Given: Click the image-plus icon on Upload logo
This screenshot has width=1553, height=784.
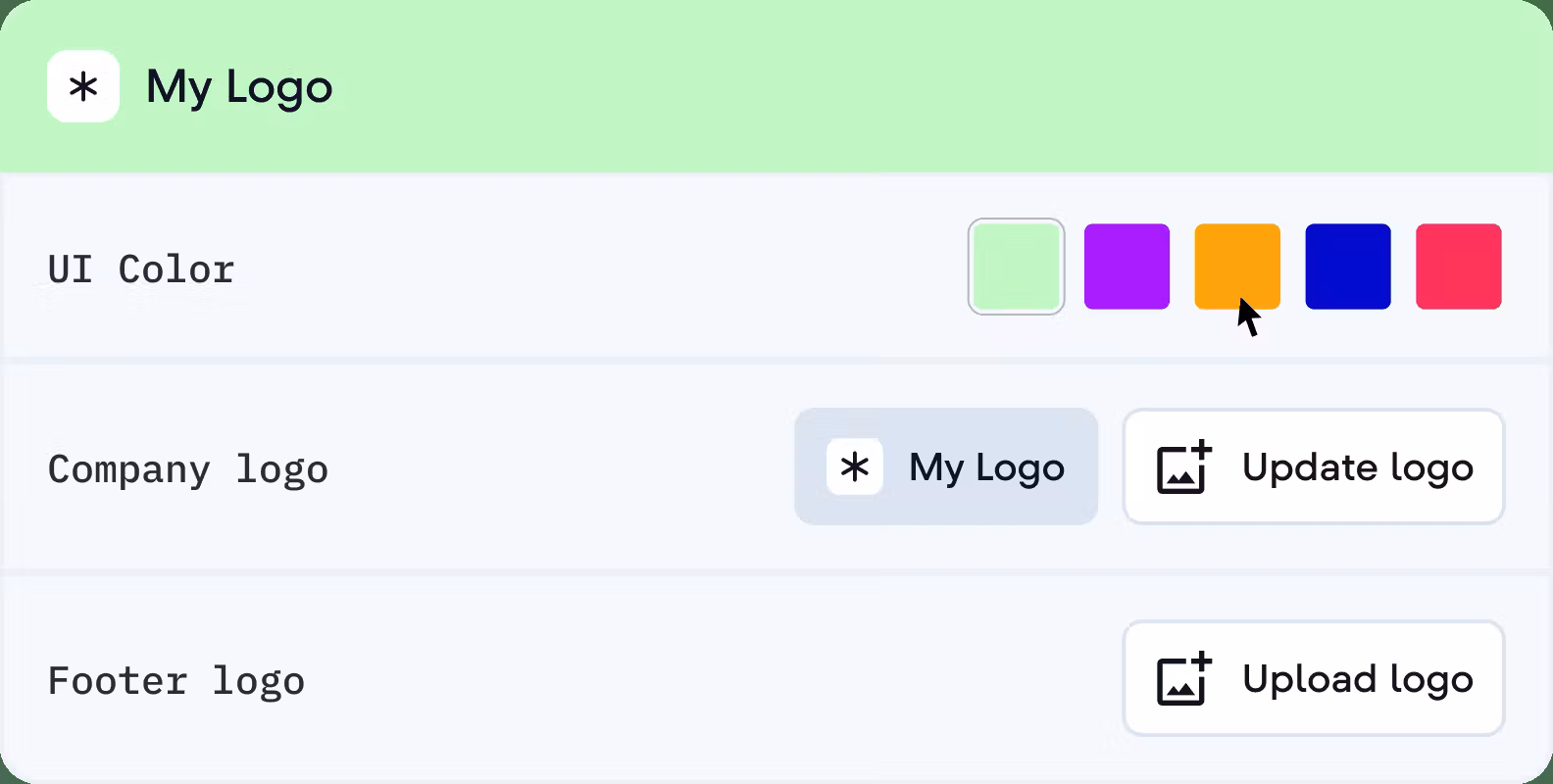Looking at the screenshot, I should click(1184, 679).
